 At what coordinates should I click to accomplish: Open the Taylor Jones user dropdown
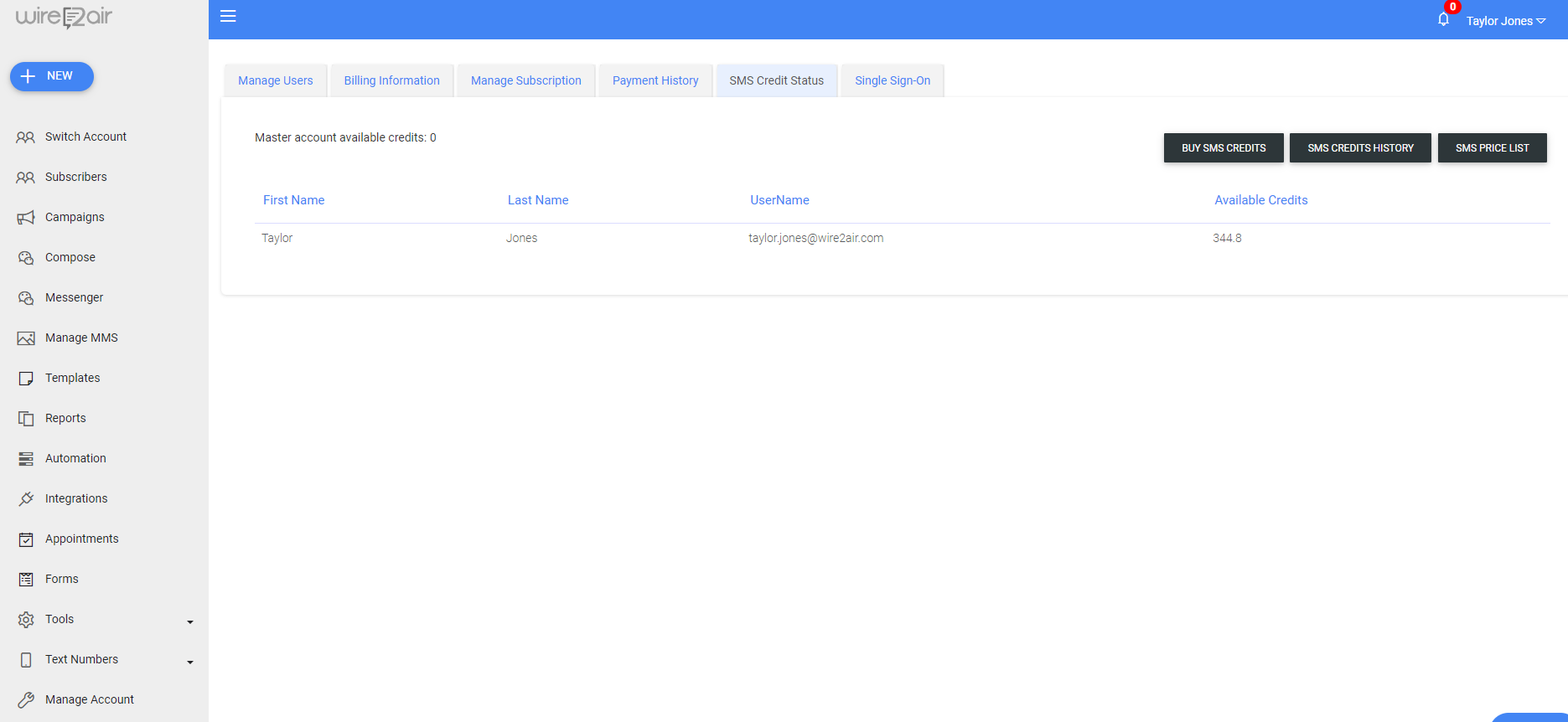point(1505,21)
